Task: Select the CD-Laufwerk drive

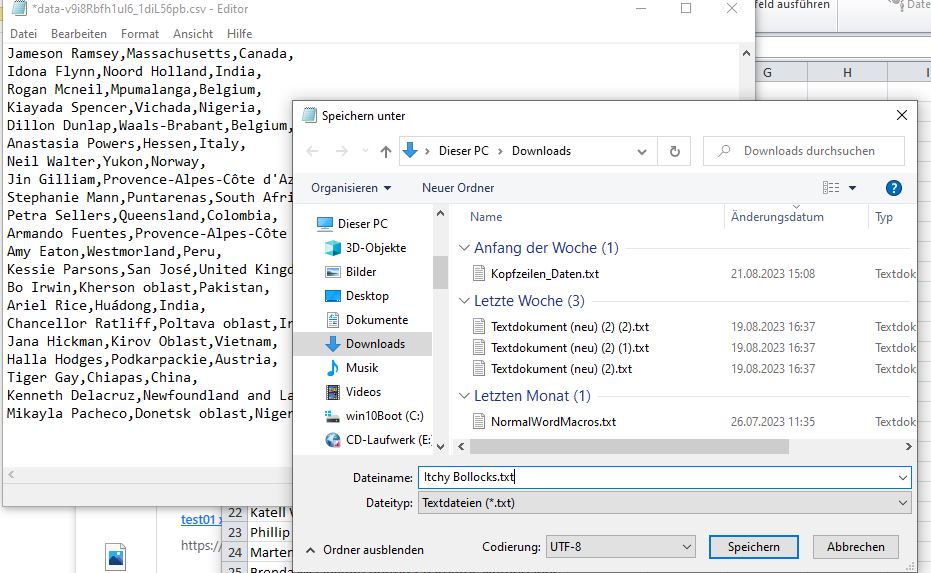Action: [387, 440]
